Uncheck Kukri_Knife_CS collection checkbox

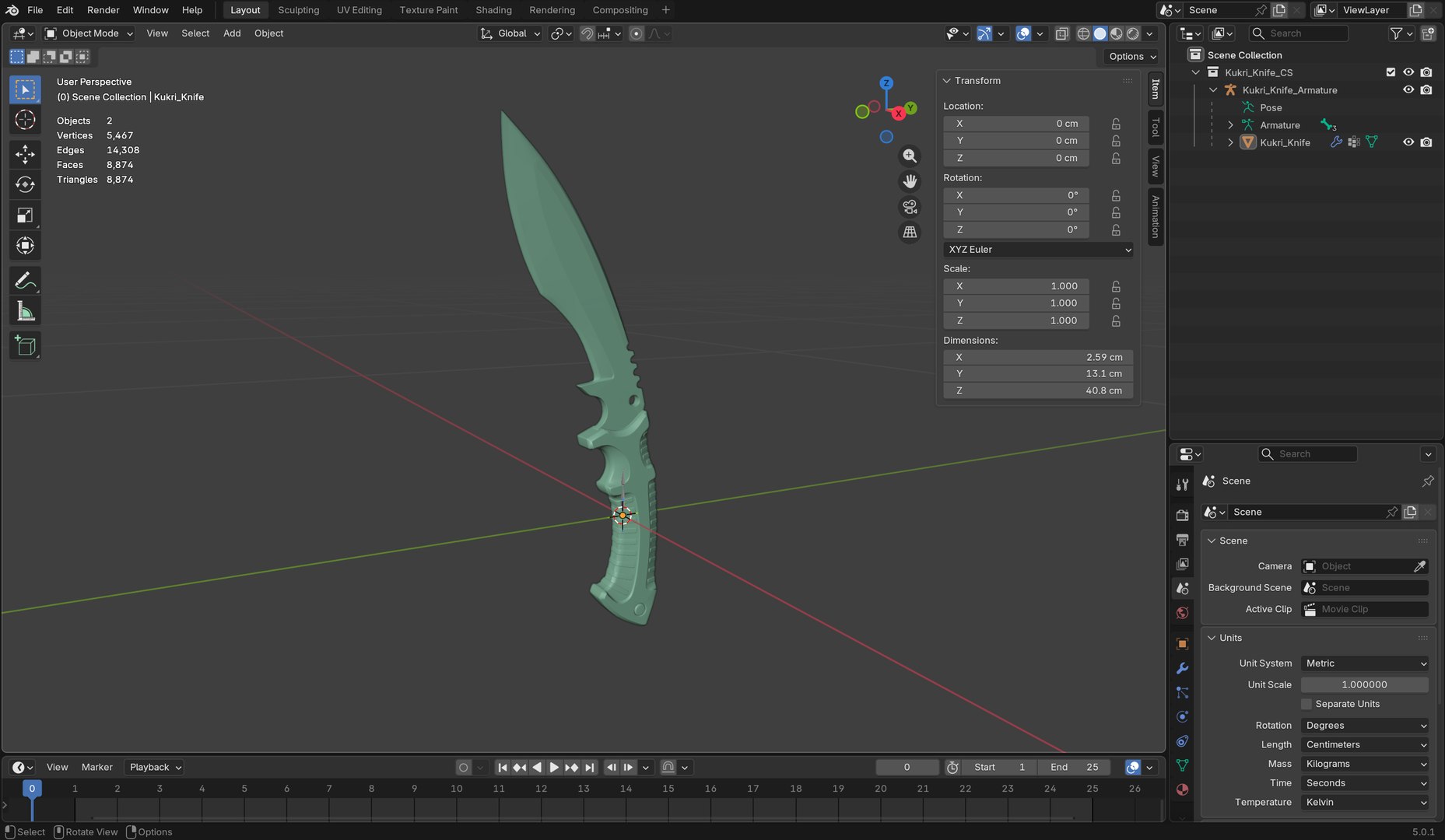1391,72
